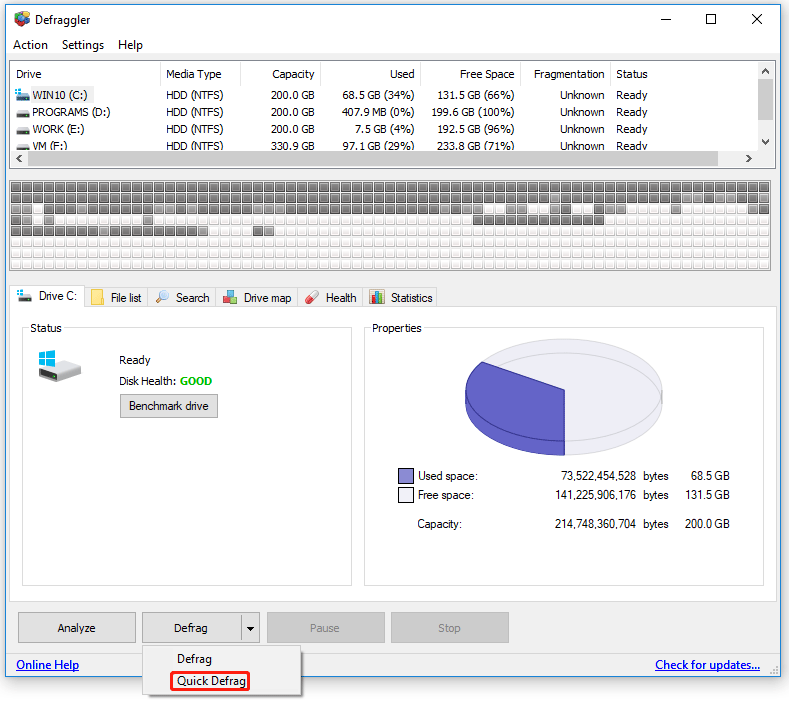Viewport: 789px width, 701px height.
Task: Click the 73,522,454,528 bytes used value
Action: [x=598, y=476]
